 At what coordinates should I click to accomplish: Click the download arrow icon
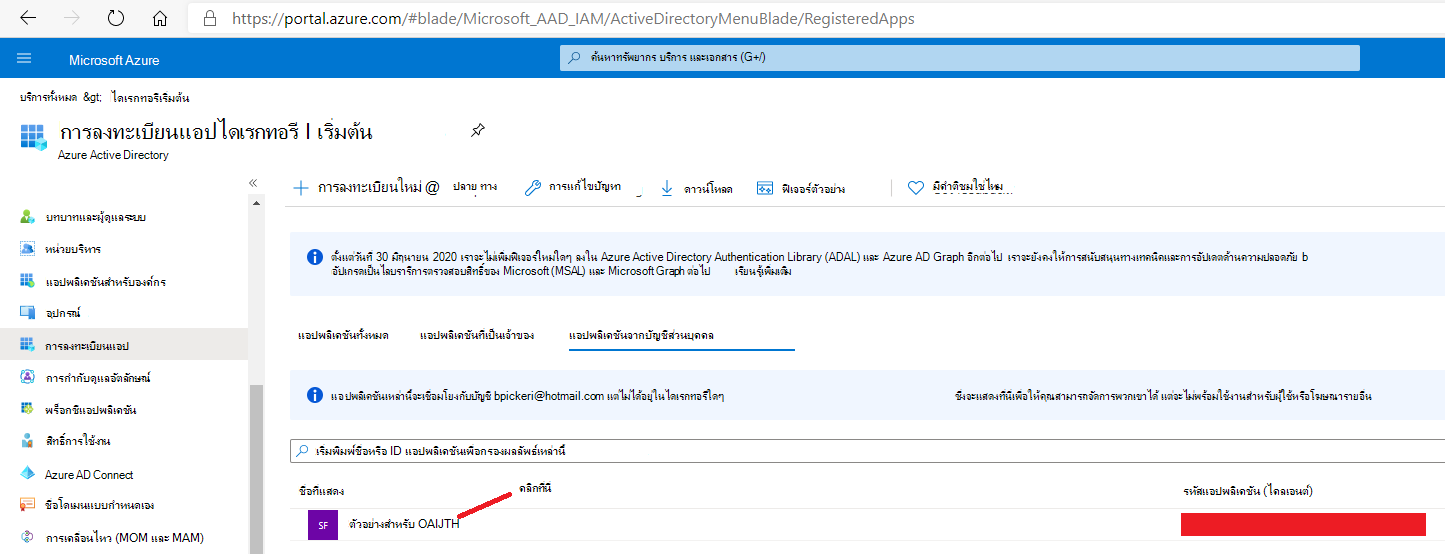pyautogui.click(x=667, y=187)
